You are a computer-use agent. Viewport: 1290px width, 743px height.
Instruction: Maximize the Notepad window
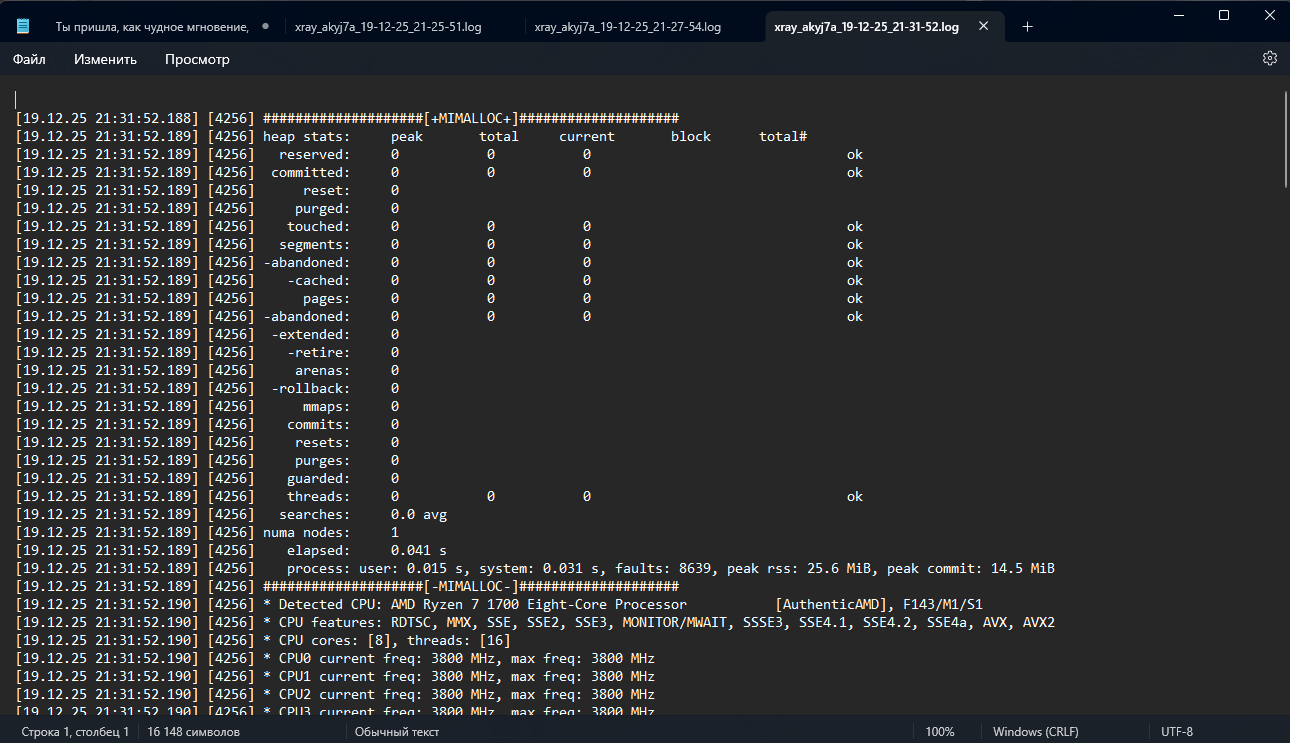tap(1224, 15)
